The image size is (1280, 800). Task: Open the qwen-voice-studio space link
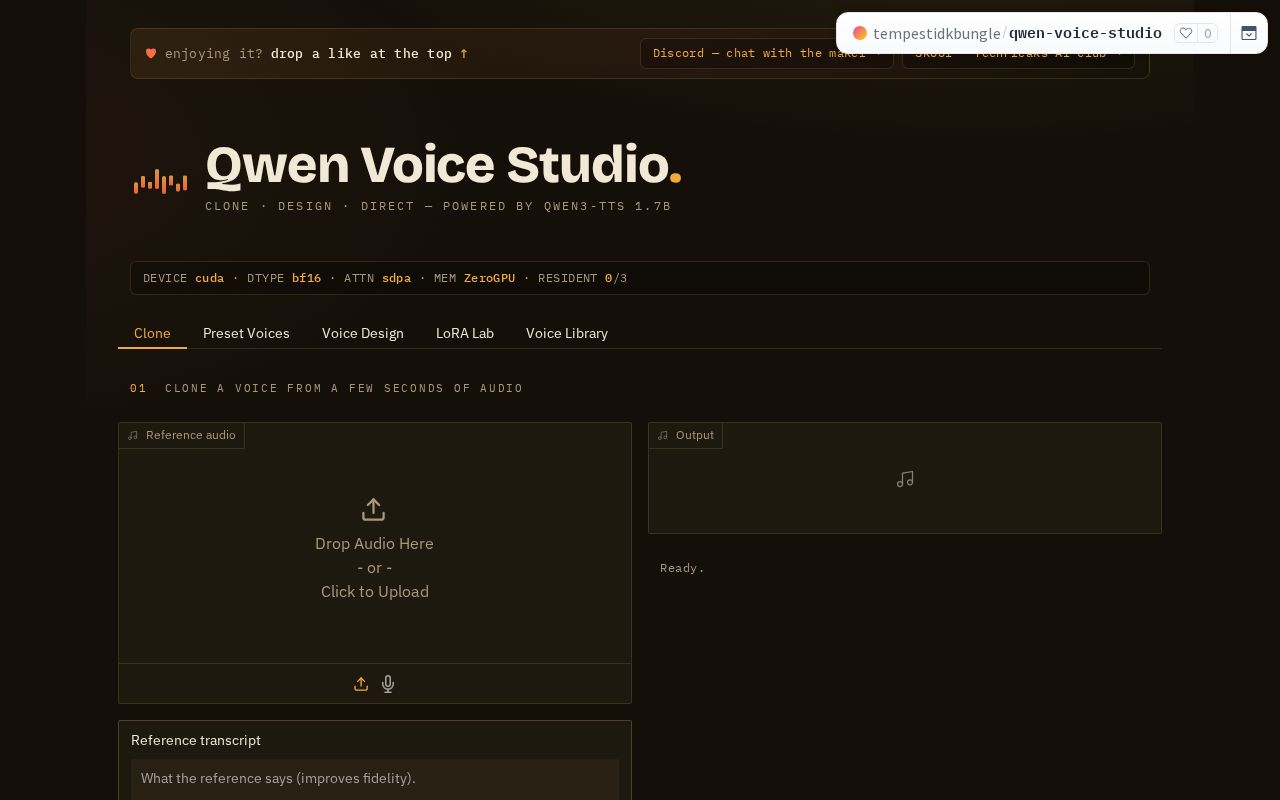[1085, 33]
